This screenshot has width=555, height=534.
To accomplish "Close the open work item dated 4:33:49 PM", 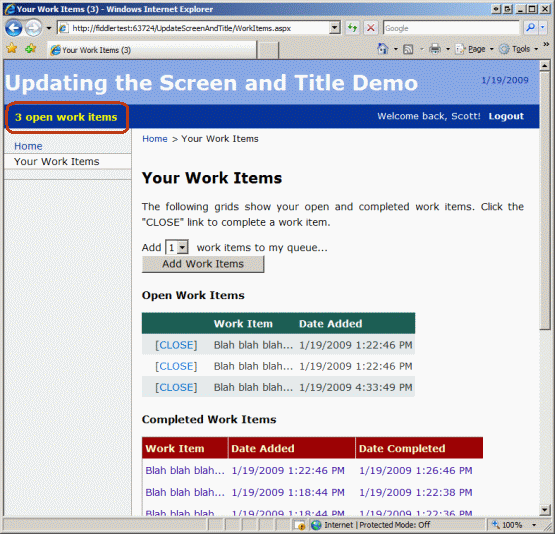I will [x=176, y=387].
